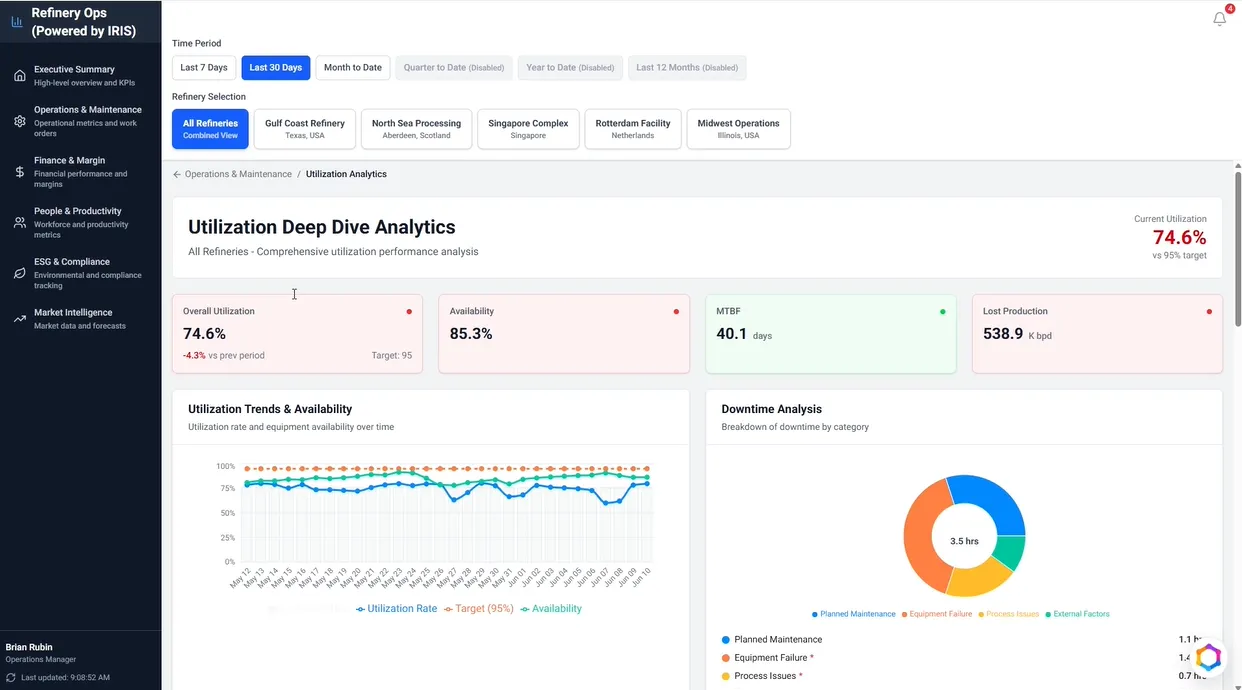Select the Last 7 Days period
The width and height of the screenshot is (1242, 690).
pyautogui.click(x=204, y=68)
